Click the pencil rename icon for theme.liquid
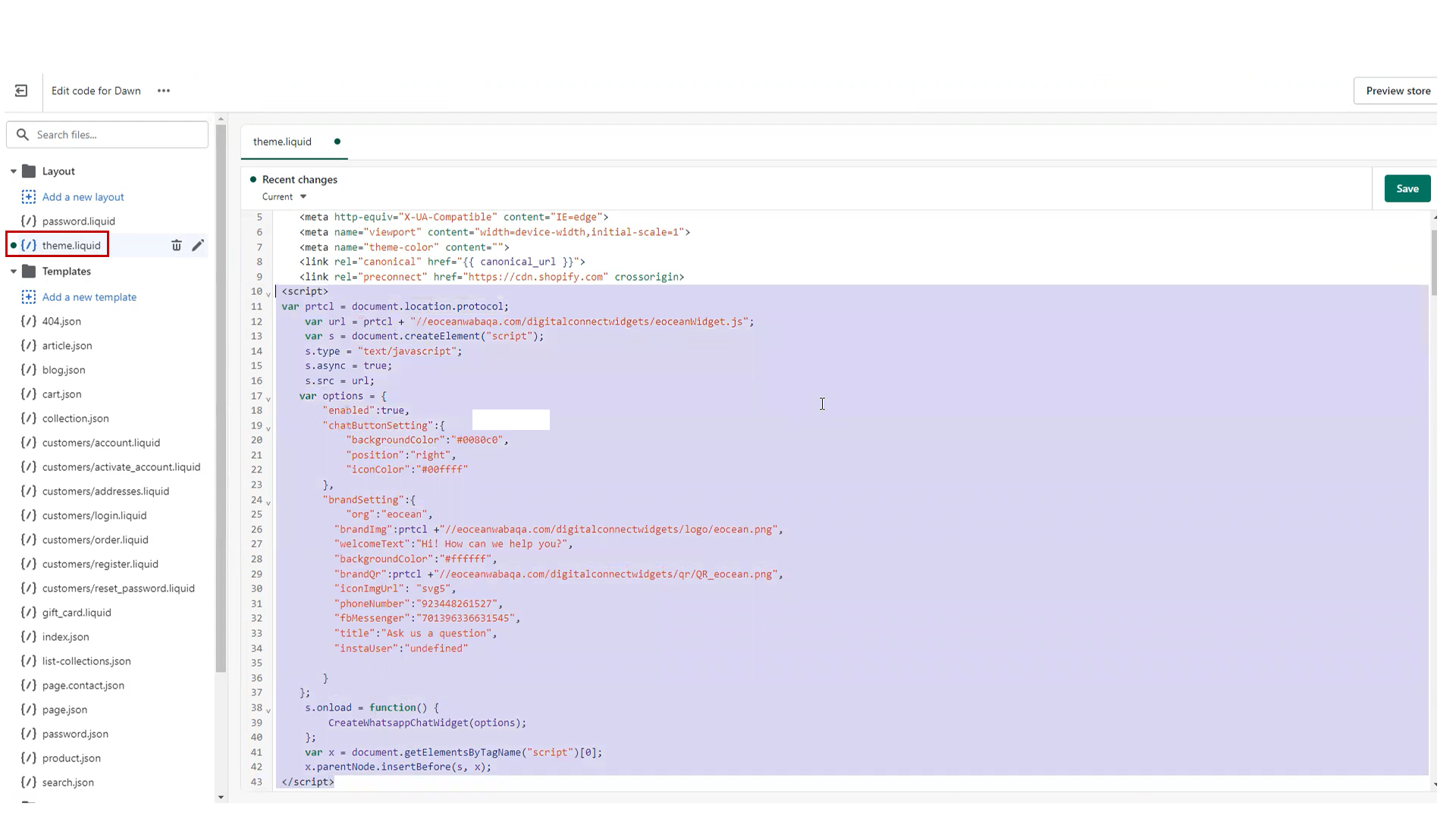 point(198,246)
